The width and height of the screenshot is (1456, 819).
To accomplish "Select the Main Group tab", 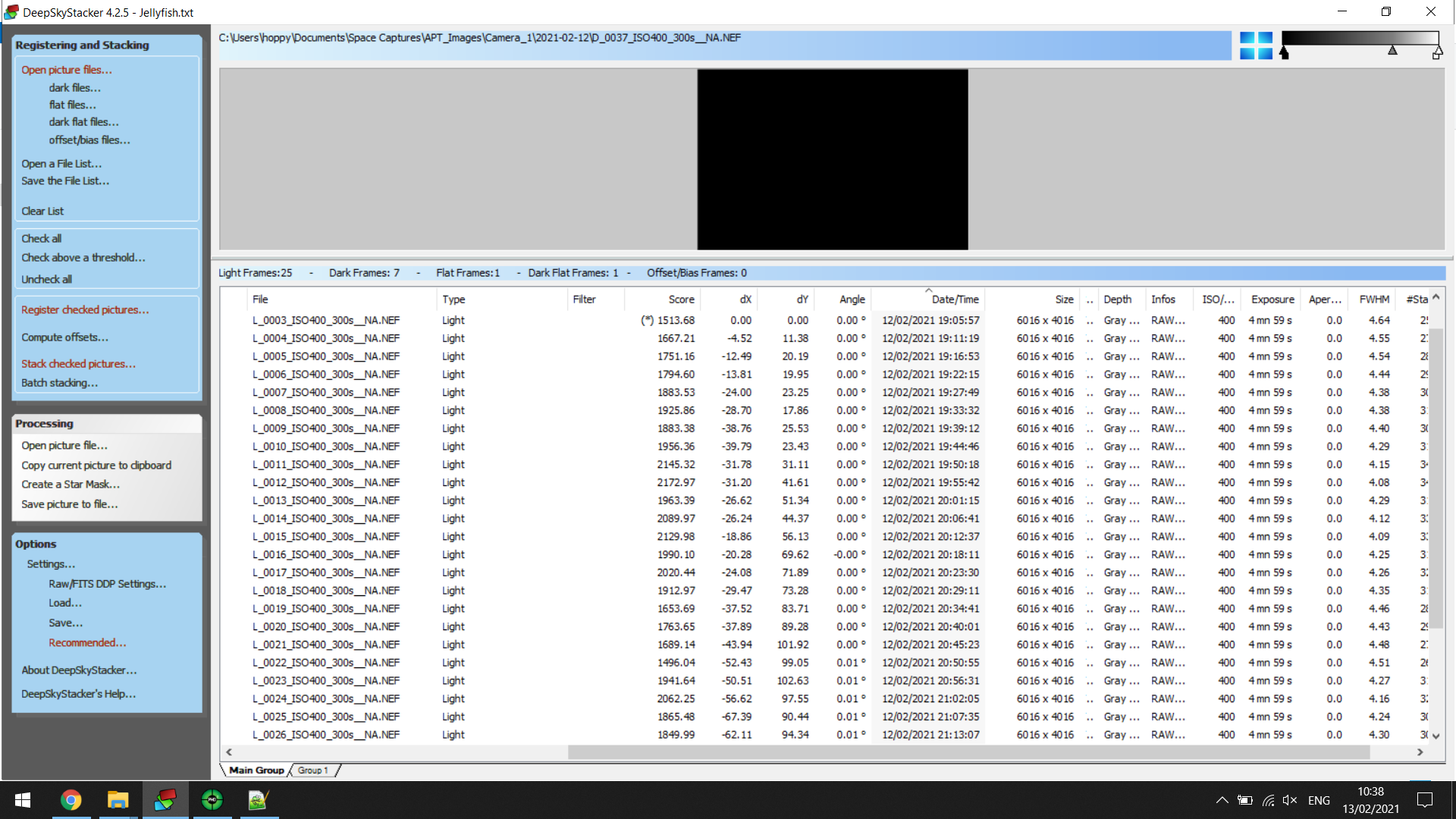I will pos(256,770).
